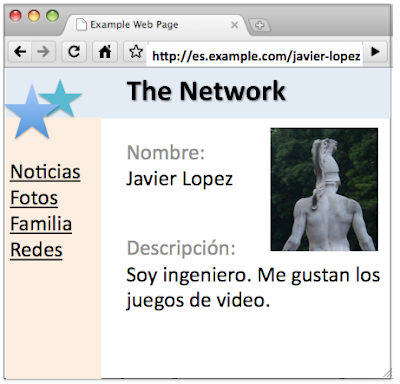Click The Network page heading
This screenshot has width=400, height=384.
pos(206,91)
